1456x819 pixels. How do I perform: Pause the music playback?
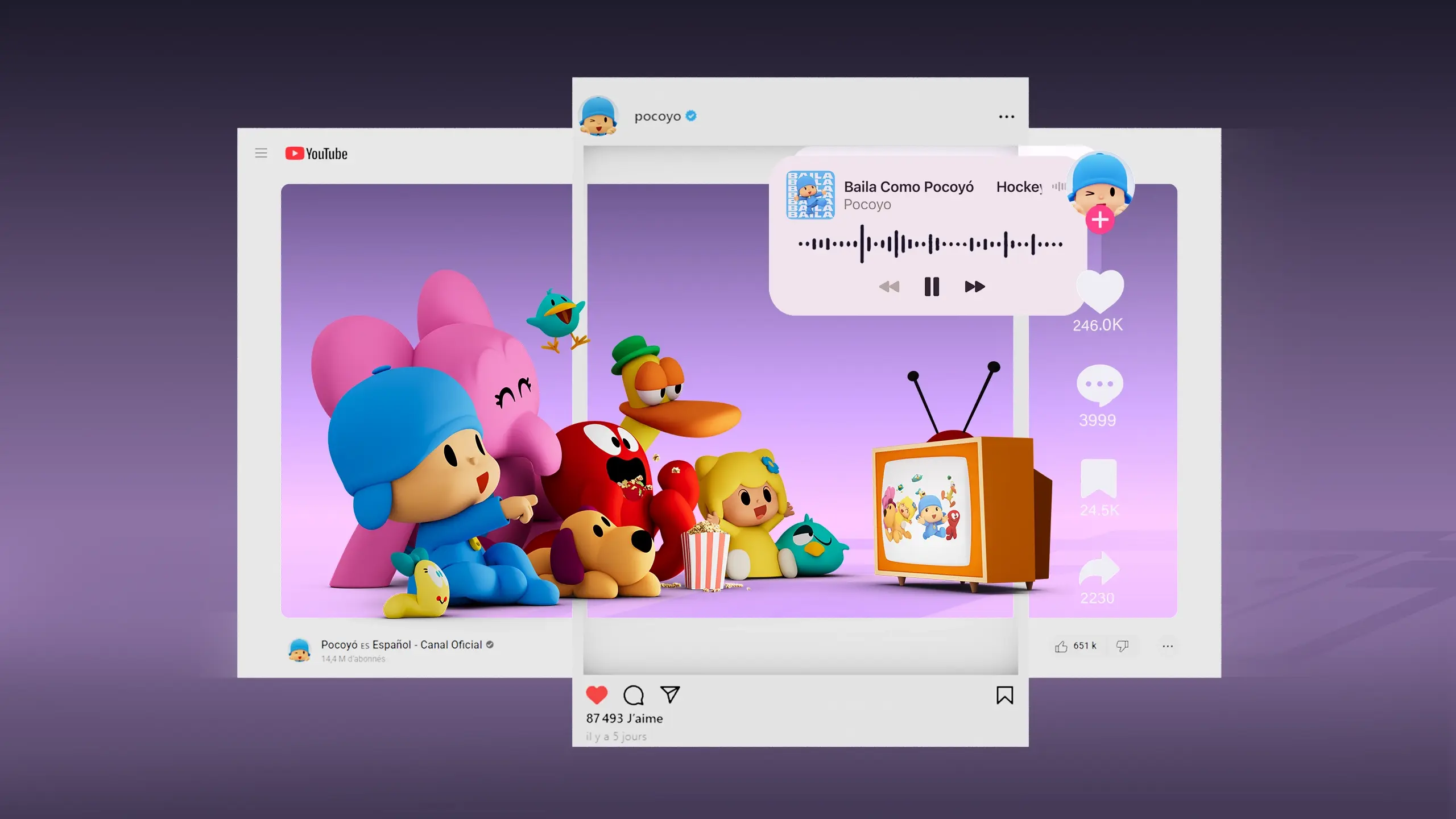932,287
